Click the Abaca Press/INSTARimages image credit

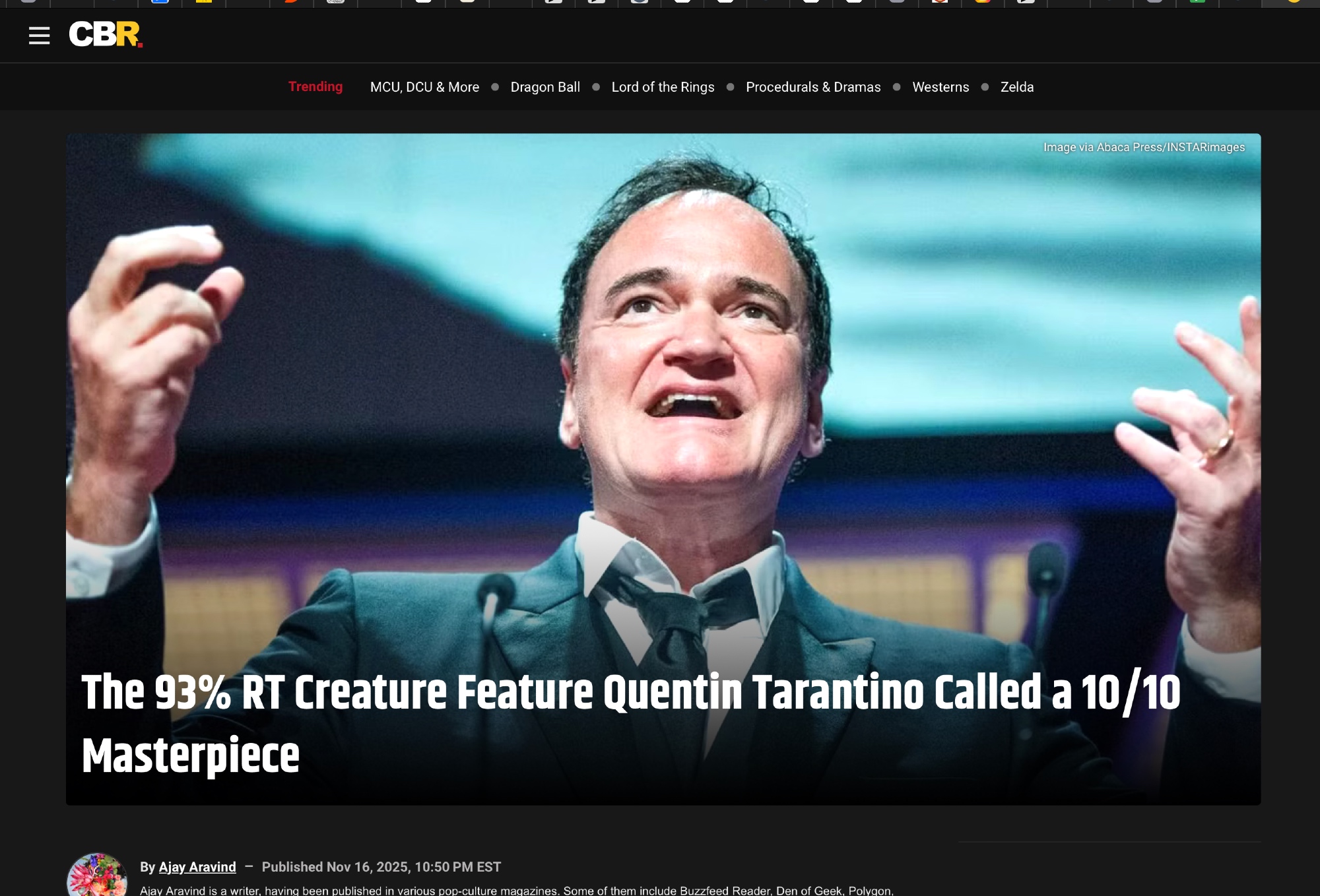coord(1144,147)
